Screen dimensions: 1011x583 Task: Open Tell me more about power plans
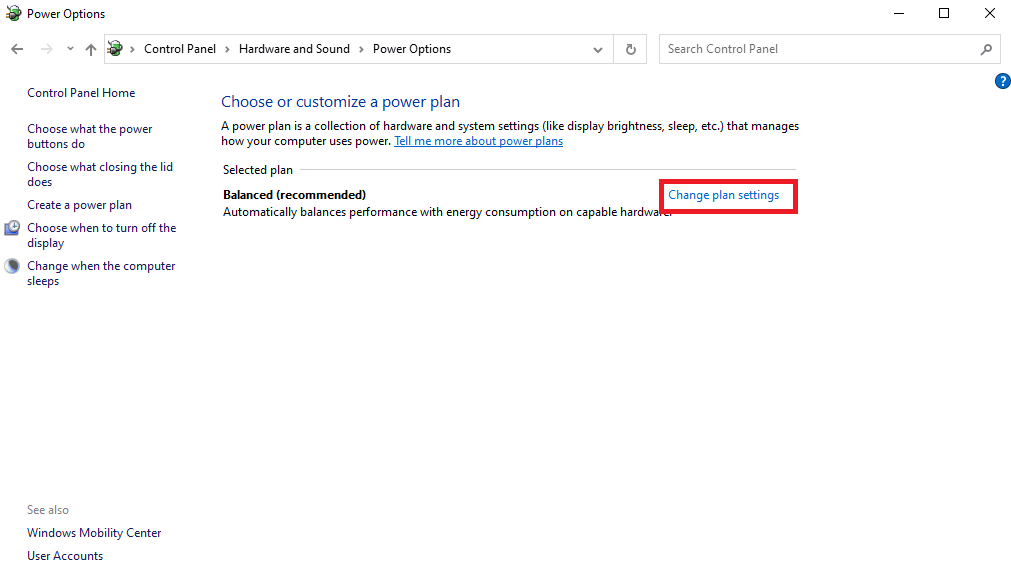(x=478, y=141)
